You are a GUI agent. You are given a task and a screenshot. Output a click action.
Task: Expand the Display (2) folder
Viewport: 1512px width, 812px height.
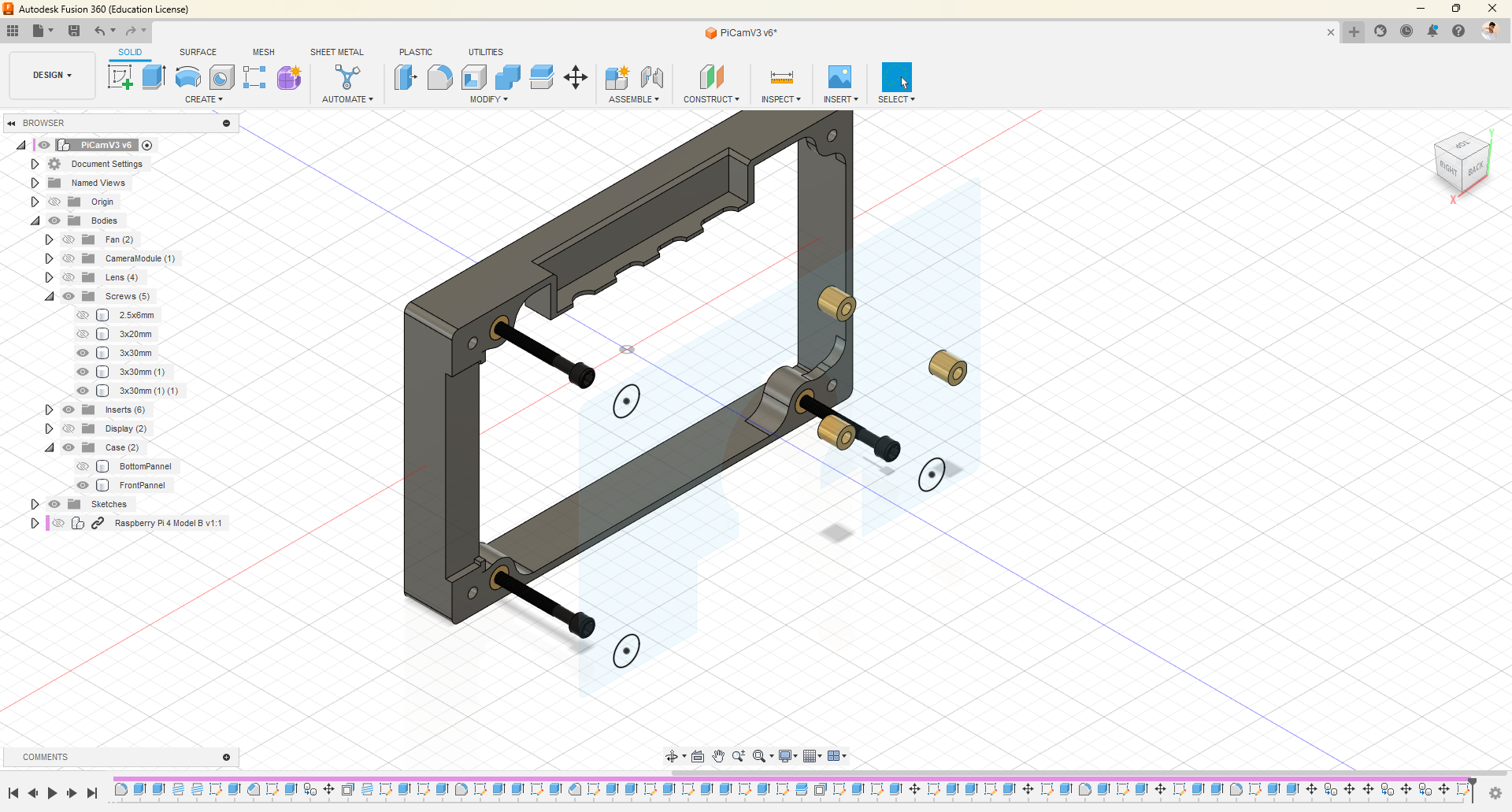click(49, 428)
